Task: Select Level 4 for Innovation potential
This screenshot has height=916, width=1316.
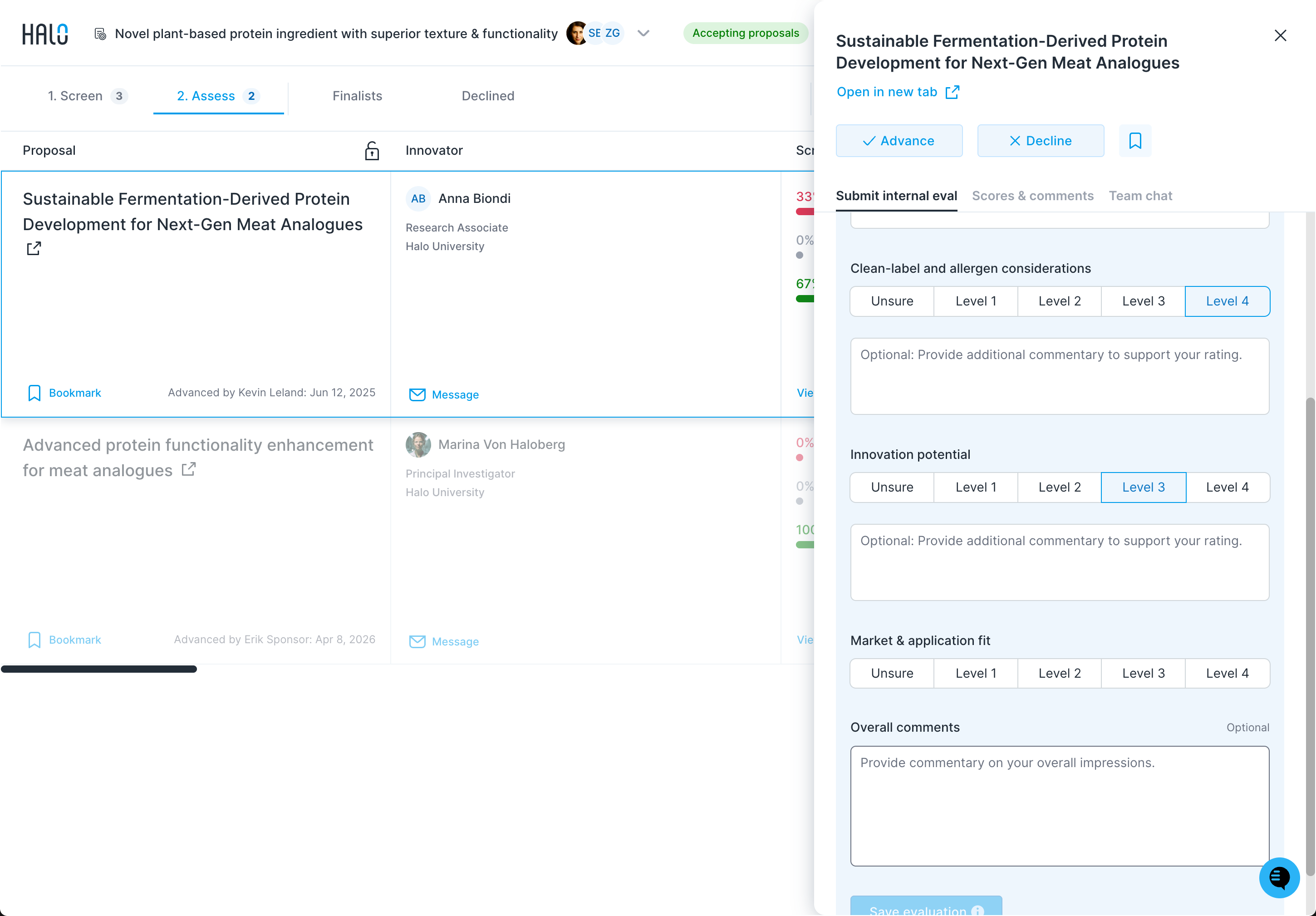Action: click(x=1227, y=487)
